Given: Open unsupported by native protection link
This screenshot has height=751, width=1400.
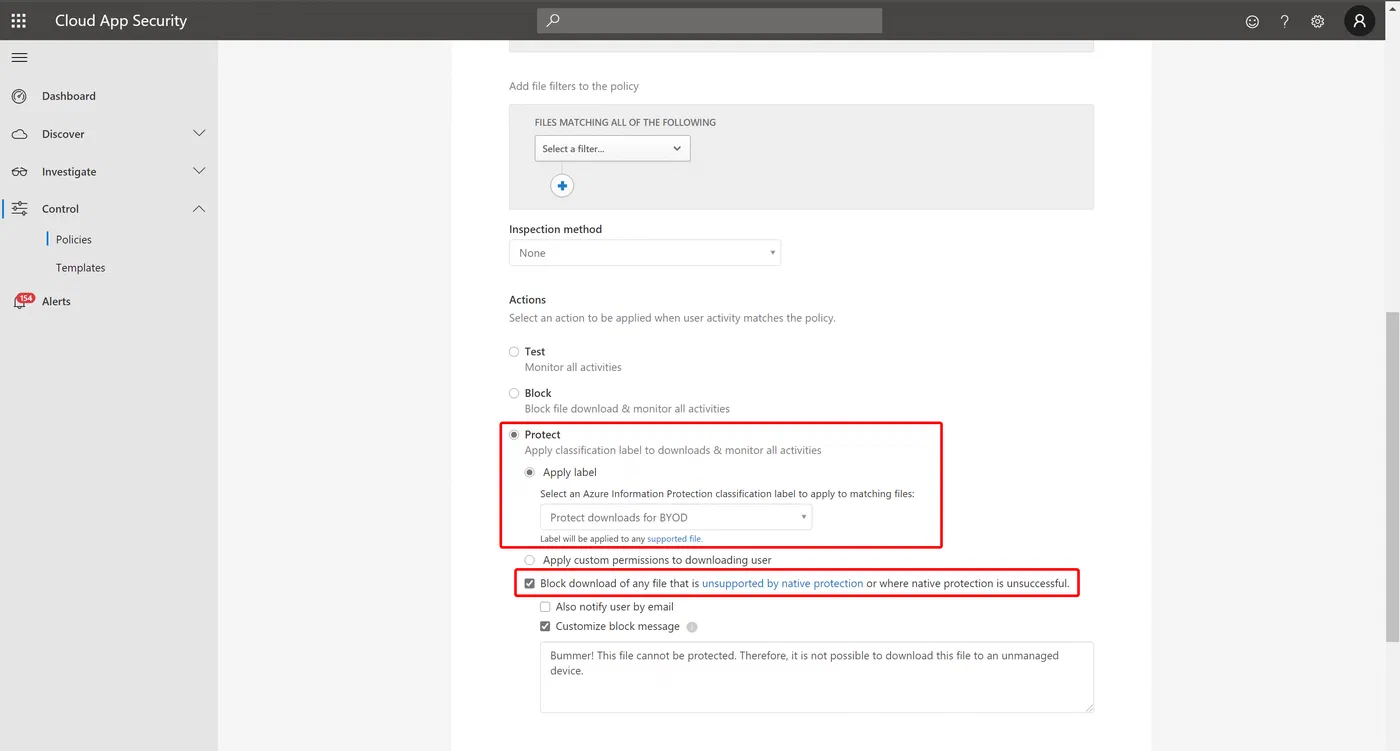Looking at the screenshot, I should 782,583.
